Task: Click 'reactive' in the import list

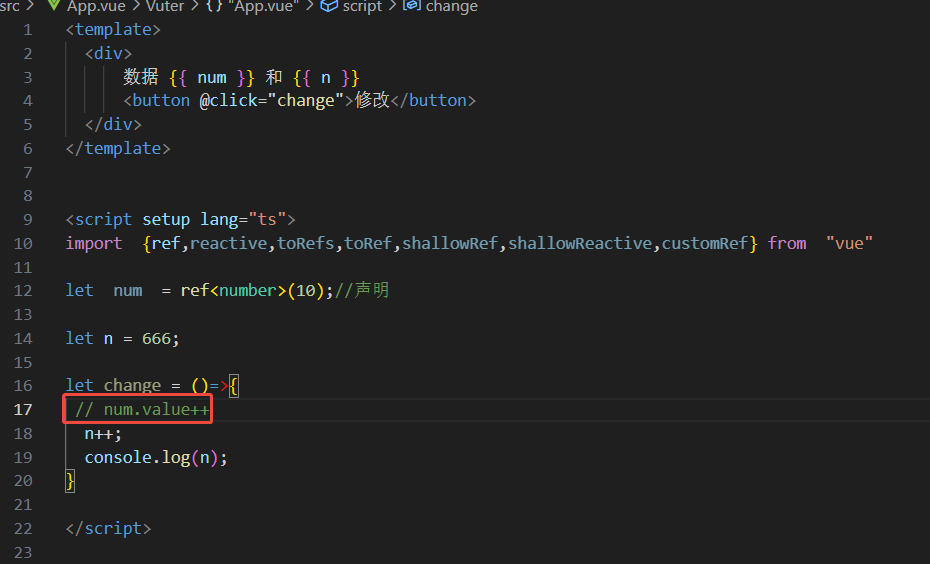Action: tap(228, 243)
